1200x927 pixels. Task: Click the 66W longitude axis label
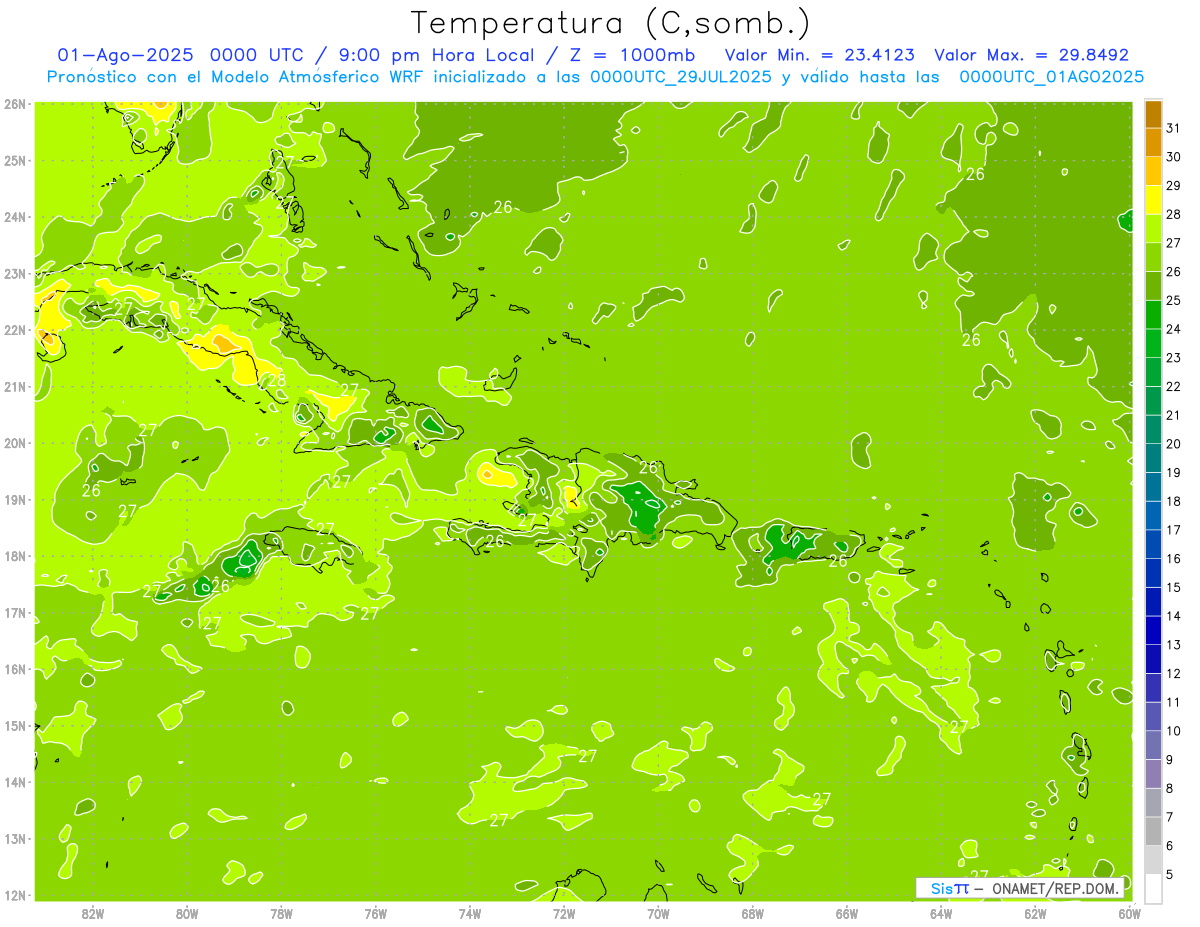click(847, 914)
